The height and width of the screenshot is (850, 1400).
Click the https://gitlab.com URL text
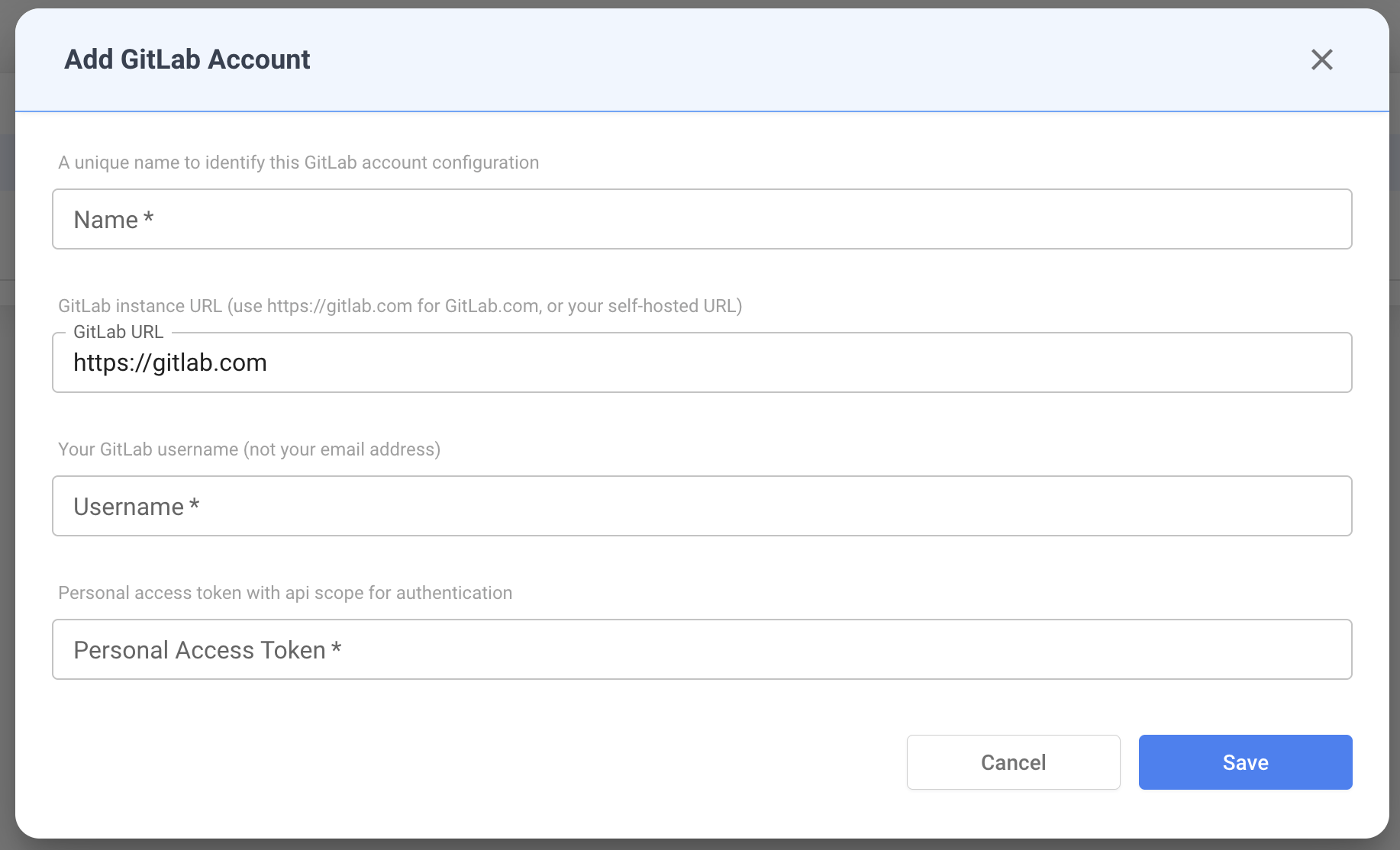(169, 362)
